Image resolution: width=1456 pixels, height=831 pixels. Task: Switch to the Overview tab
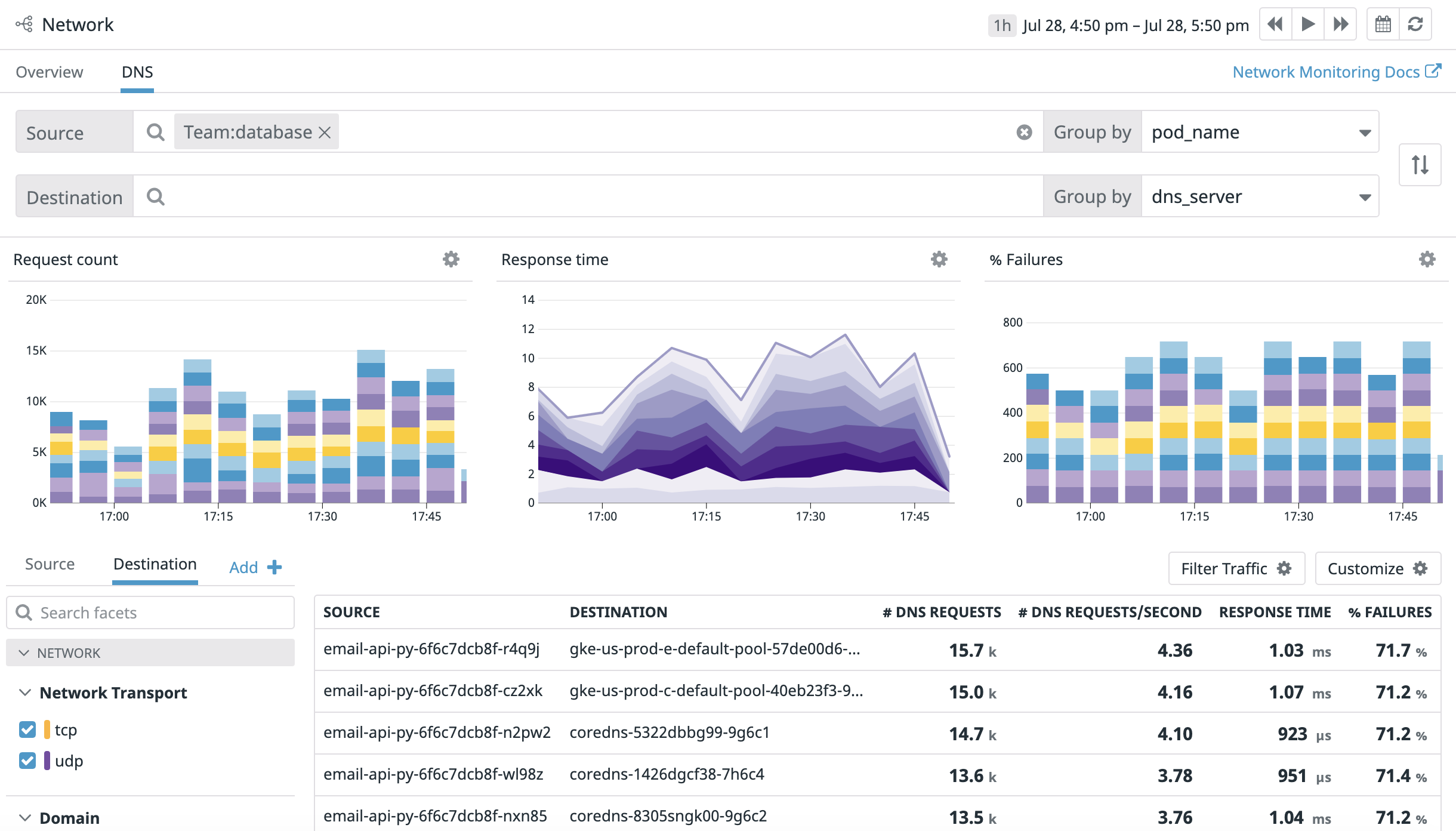50,72
